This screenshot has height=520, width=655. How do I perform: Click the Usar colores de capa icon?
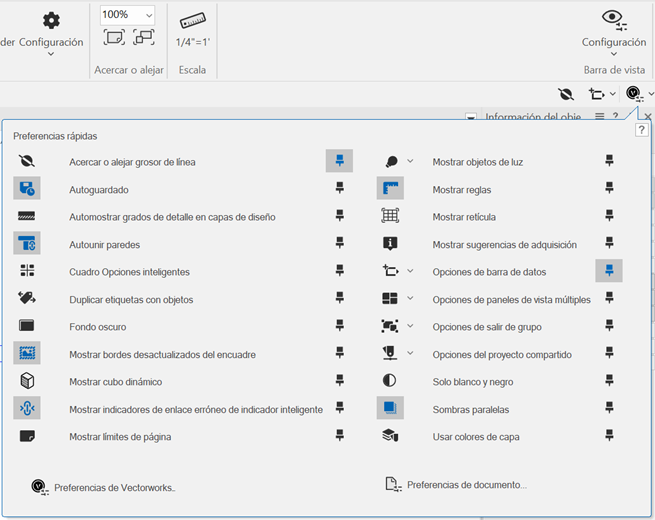pyautogui.click(x=390, y=436)
